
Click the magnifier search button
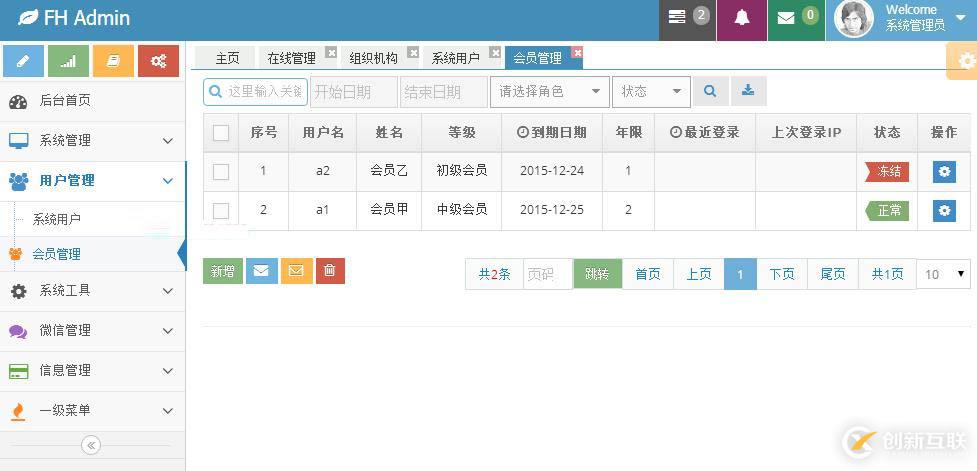point(710,92)
